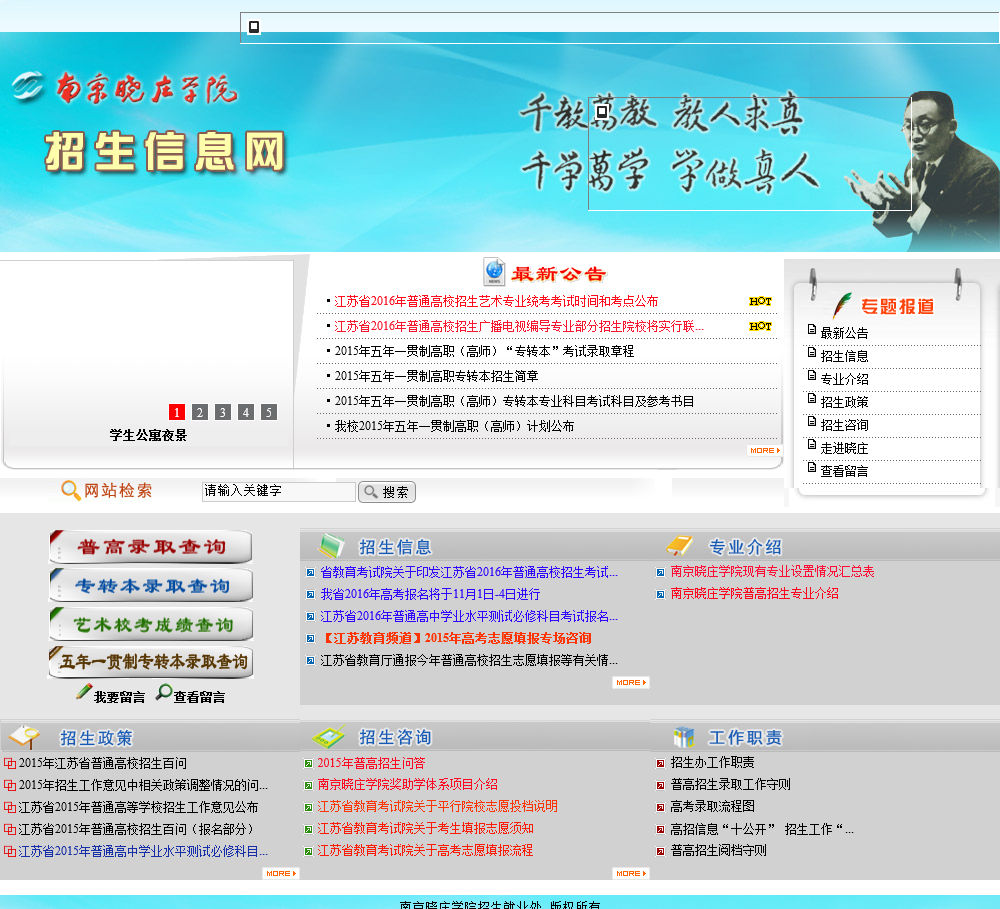Open 专业介绍 in the 专题报道 sidebar

click(x=844, y=379)
